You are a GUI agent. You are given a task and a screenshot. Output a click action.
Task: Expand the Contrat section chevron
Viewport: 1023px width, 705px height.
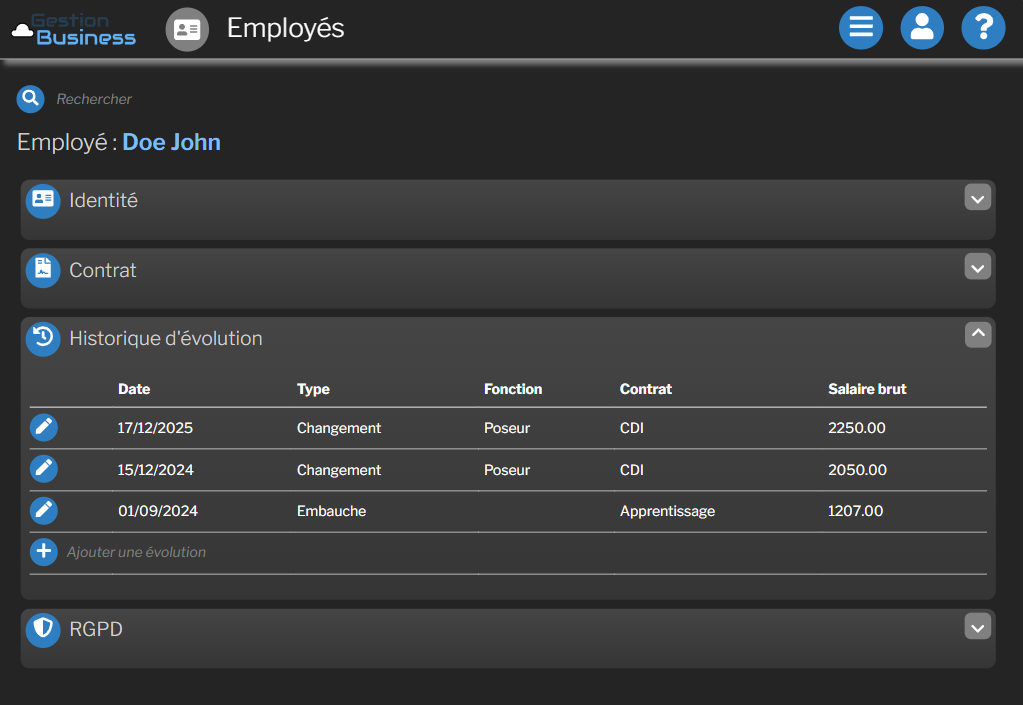977,267
